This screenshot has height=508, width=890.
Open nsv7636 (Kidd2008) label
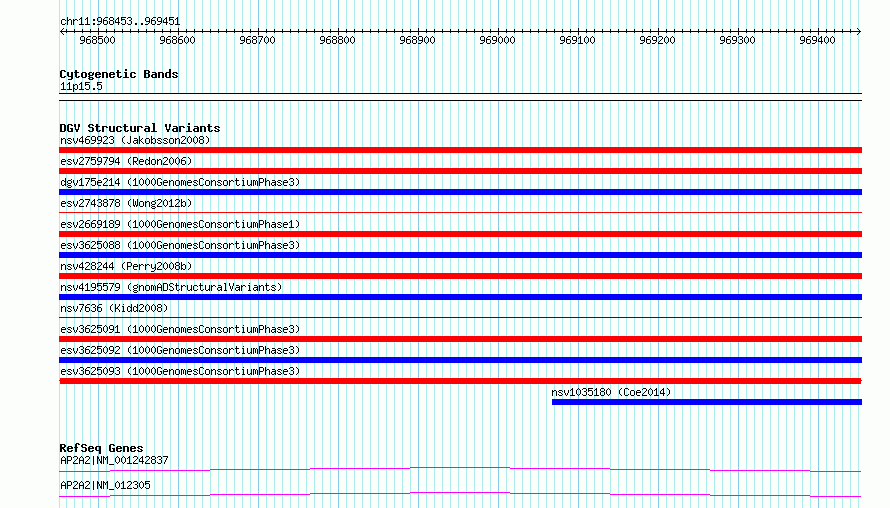(114, 308)
